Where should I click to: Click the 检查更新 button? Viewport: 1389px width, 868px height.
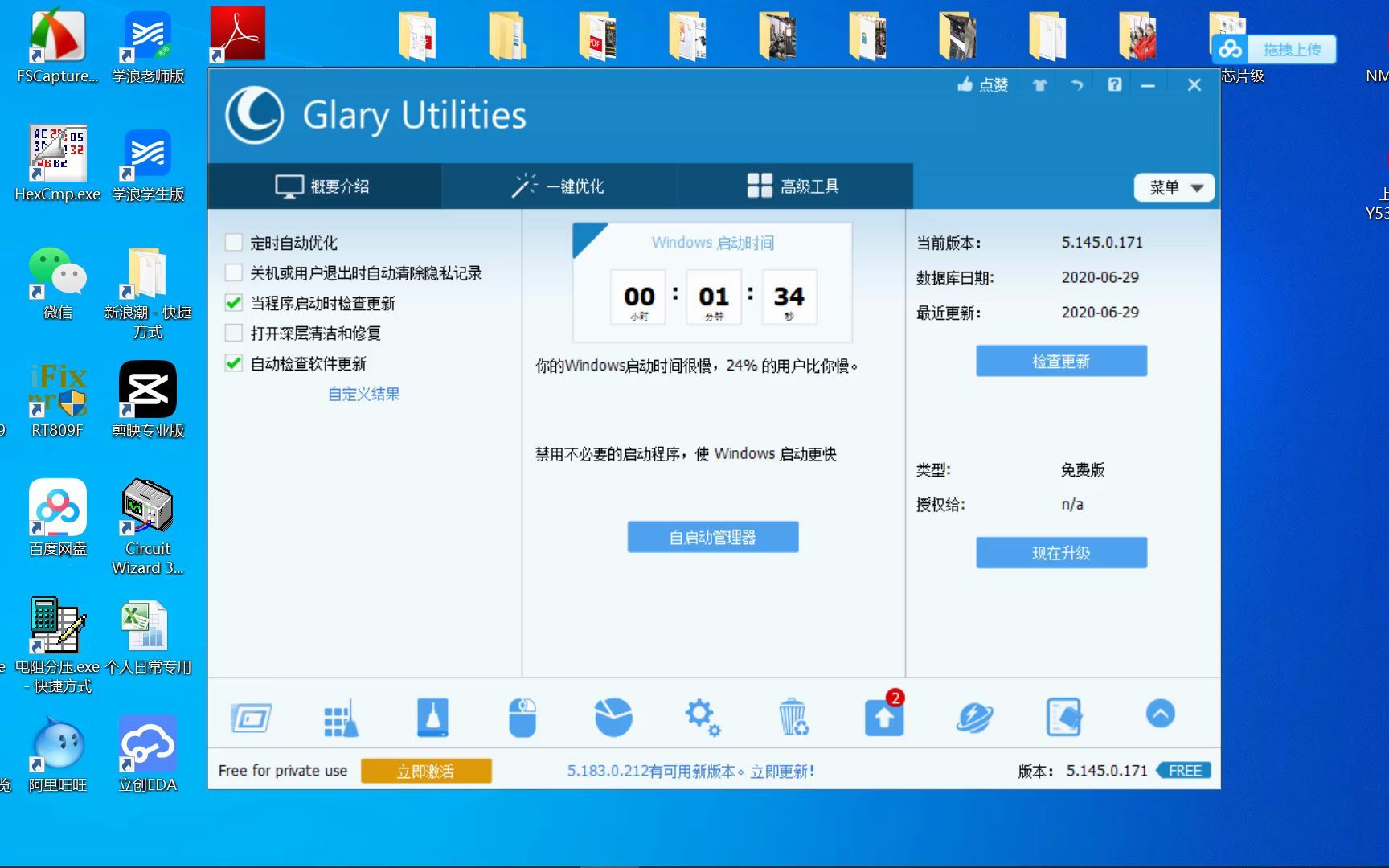point(1061,361)
